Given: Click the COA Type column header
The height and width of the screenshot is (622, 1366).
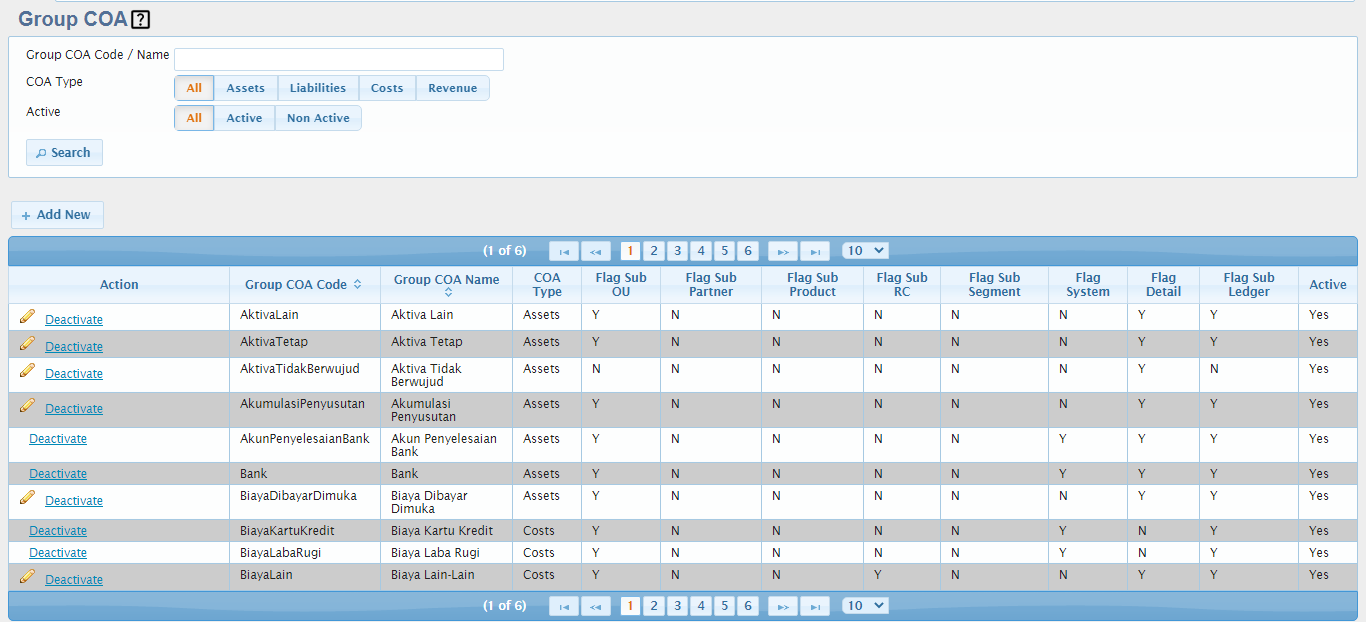Looking at the screenshot, I should [547, 285].
